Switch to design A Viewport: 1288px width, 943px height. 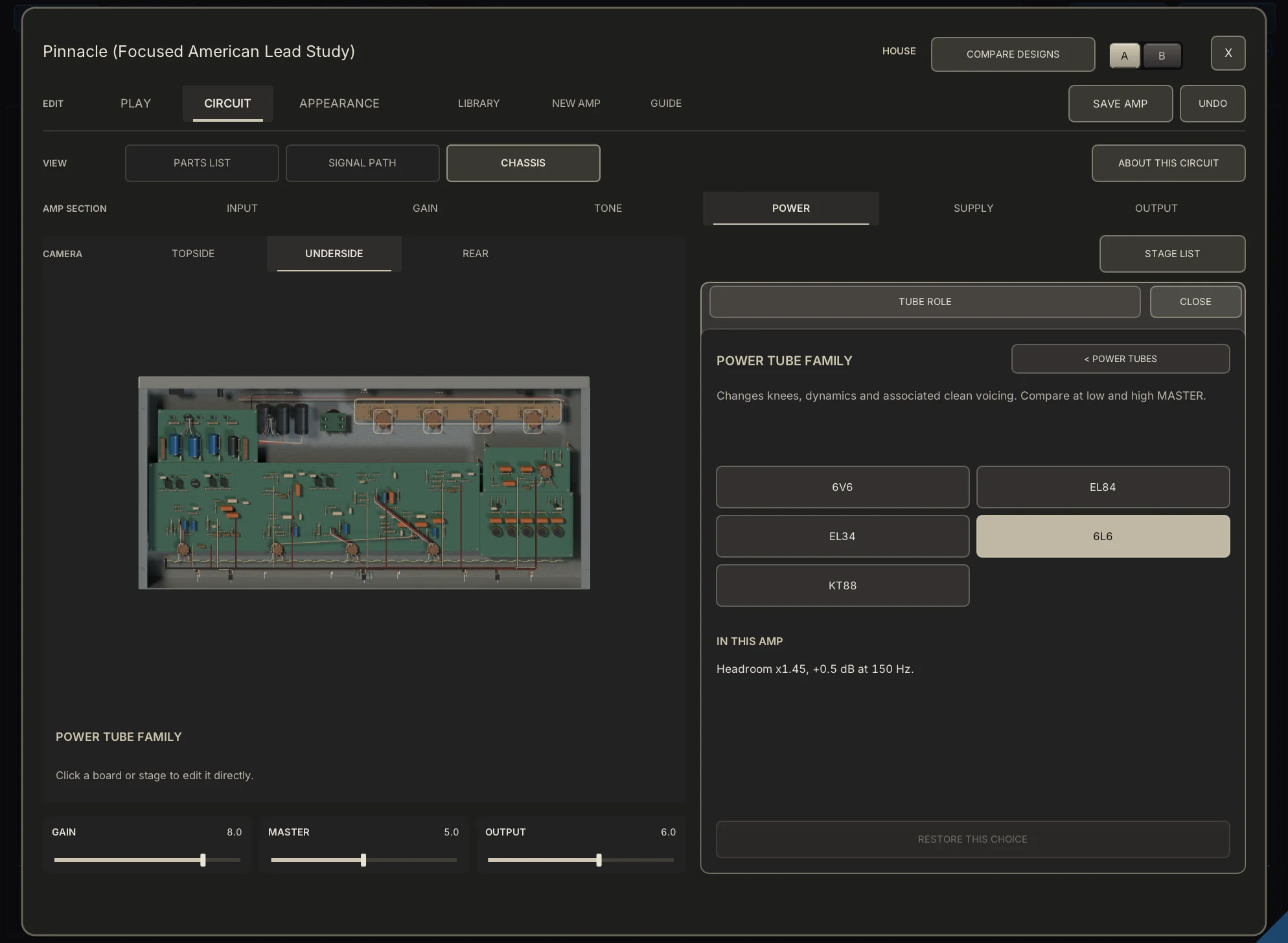pos(1124,56)
